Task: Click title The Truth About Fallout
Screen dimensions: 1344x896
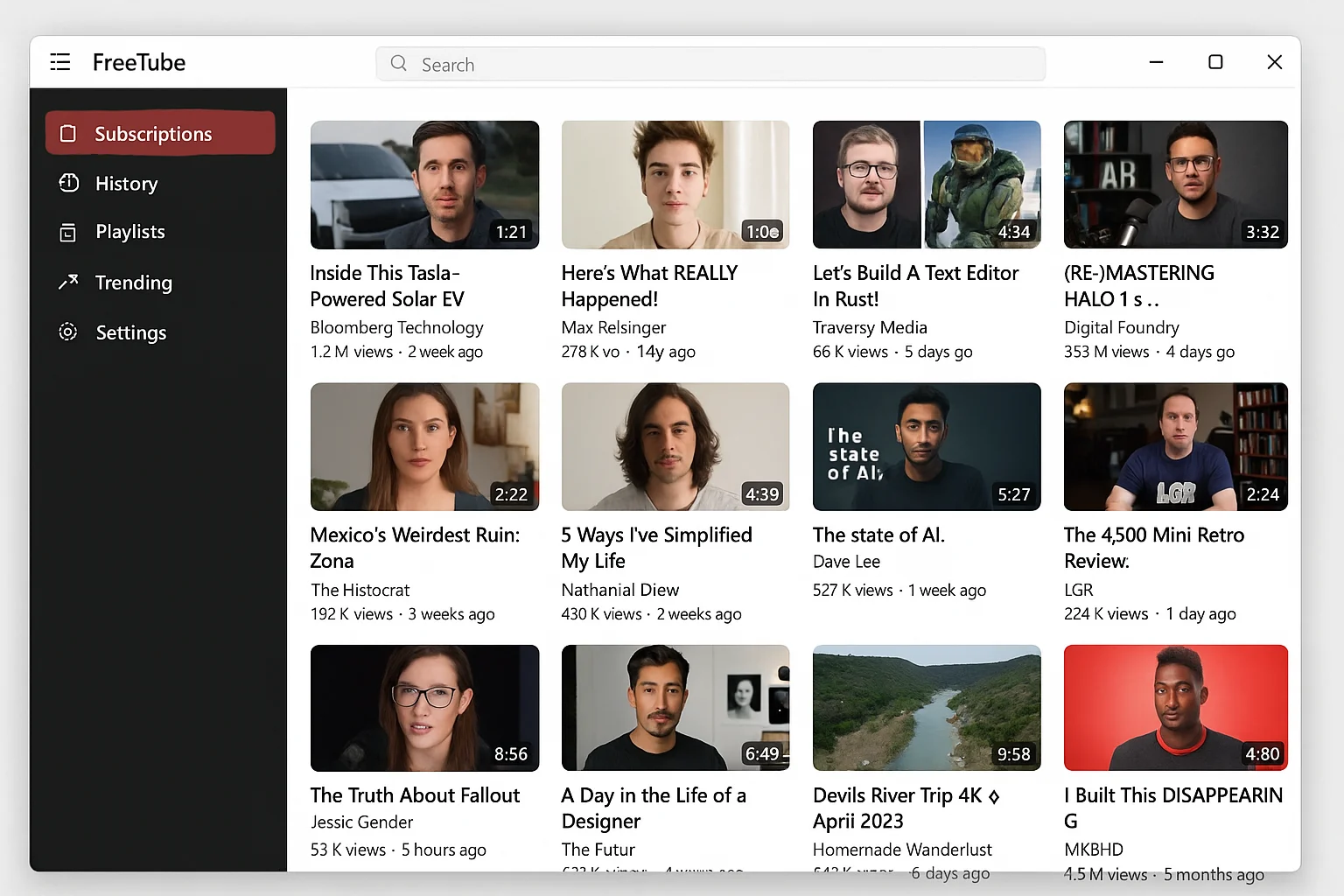Action: tap(415, 795)
